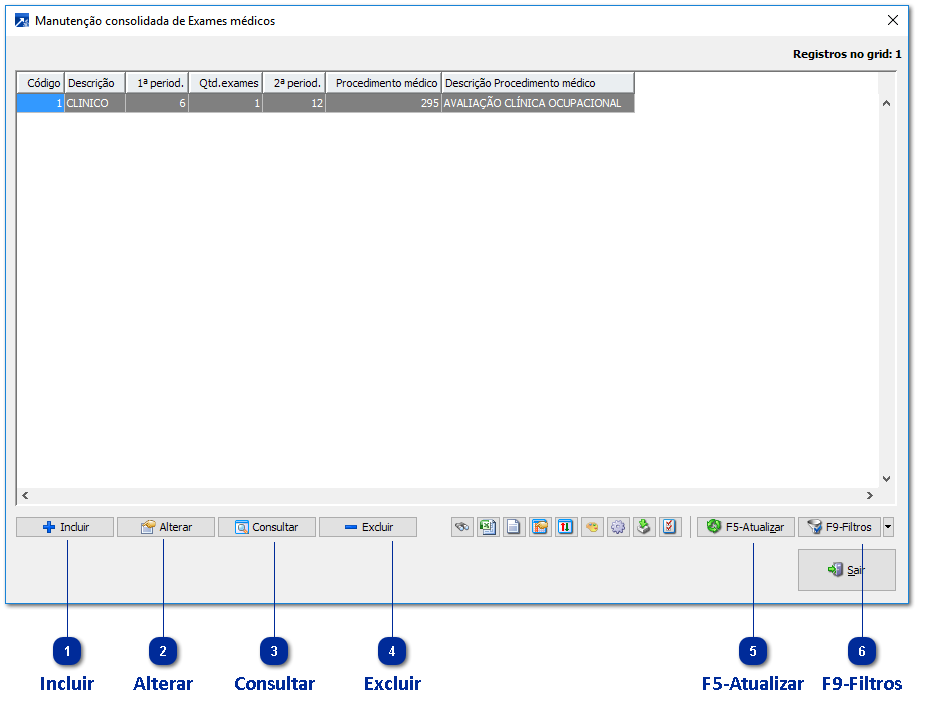This screenshot has height=712, width=932.
Task: Click the Qtd.exames column header
Action: coord(226,83)
